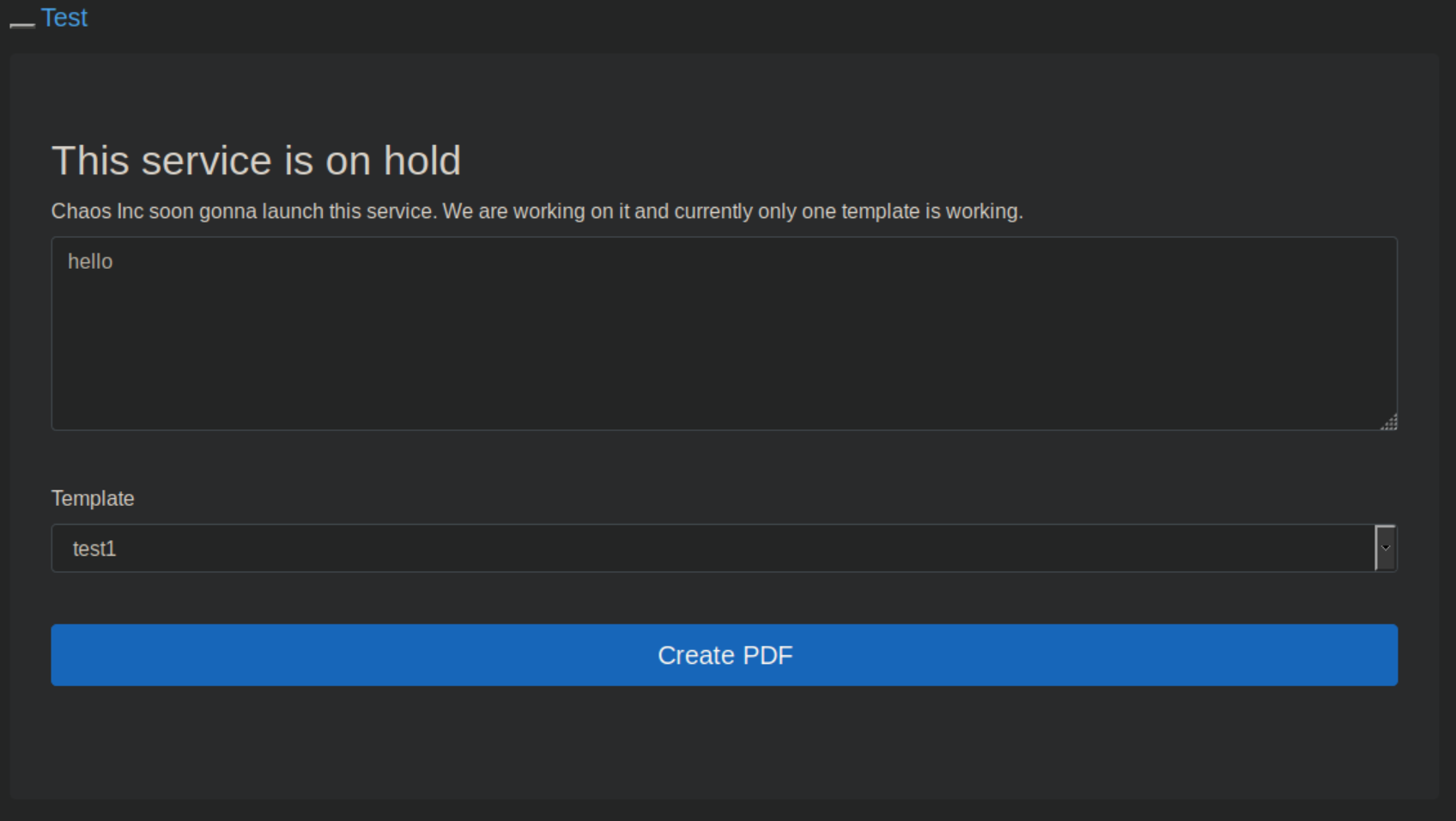
Task: Click the word hello in the textarea
Action: pyautogui.click(x=90, y=262)
